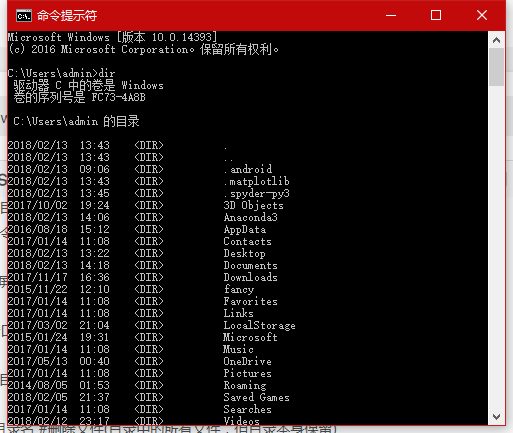Click the Anaconda3 directory entry
This screenshot has height=433, width=513.
[x=251, y=217]
